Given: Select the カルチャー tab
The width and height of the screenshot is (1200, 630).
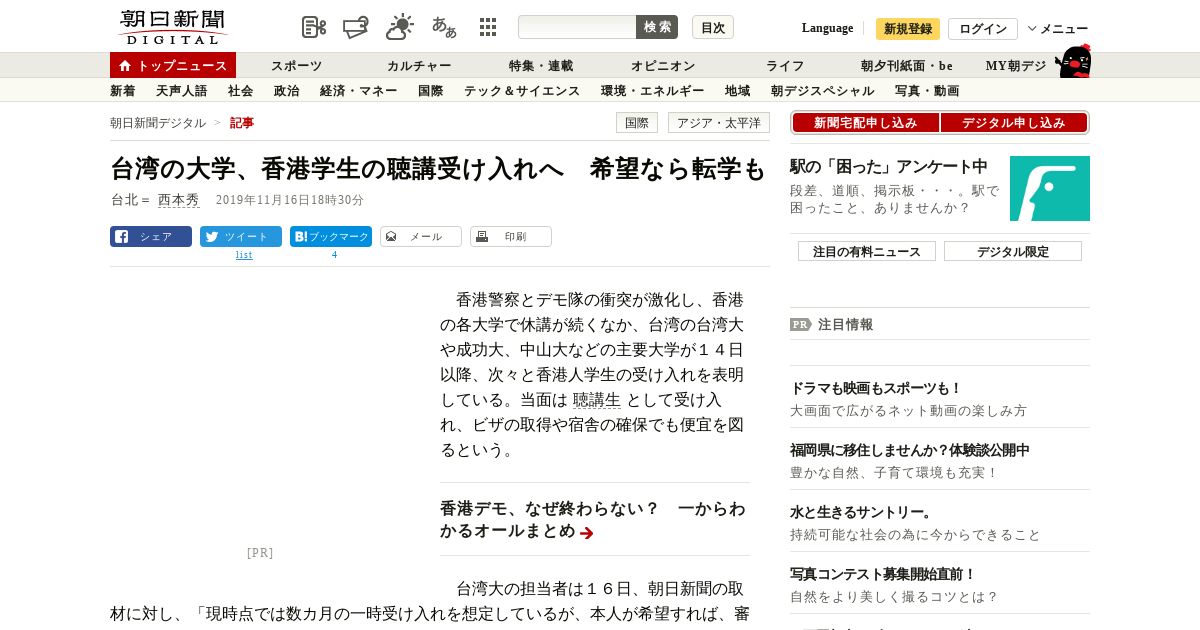Looking at the screenshot, I should point(419,66).
